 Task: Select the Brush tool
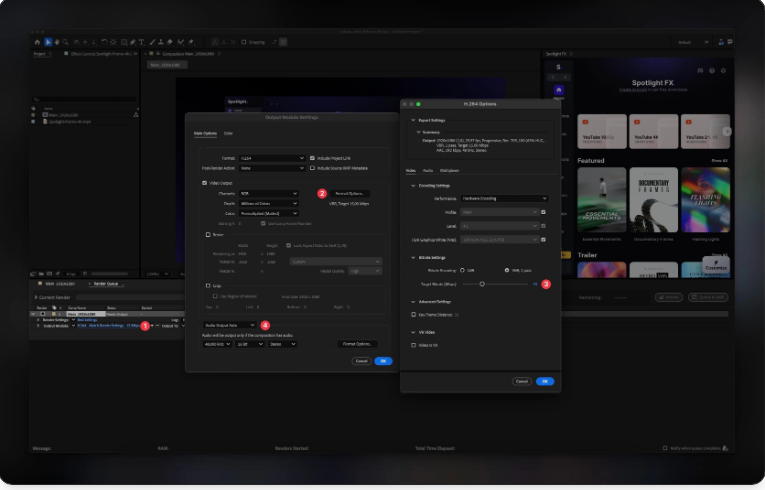[153, 42]
